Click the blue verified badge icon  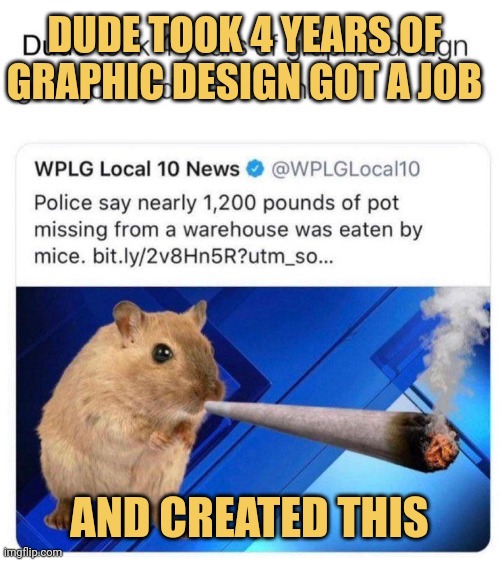pos(255,169)
